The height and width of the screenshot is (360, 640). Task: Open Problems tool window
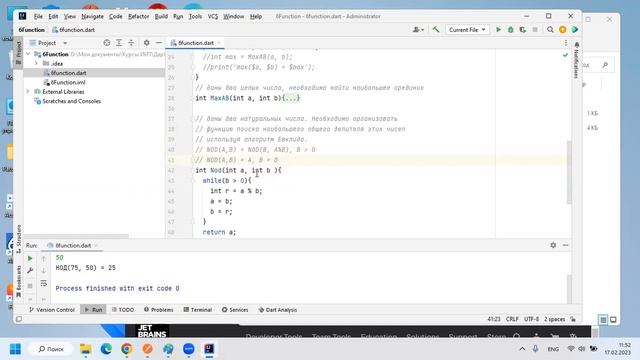[158, 310]
